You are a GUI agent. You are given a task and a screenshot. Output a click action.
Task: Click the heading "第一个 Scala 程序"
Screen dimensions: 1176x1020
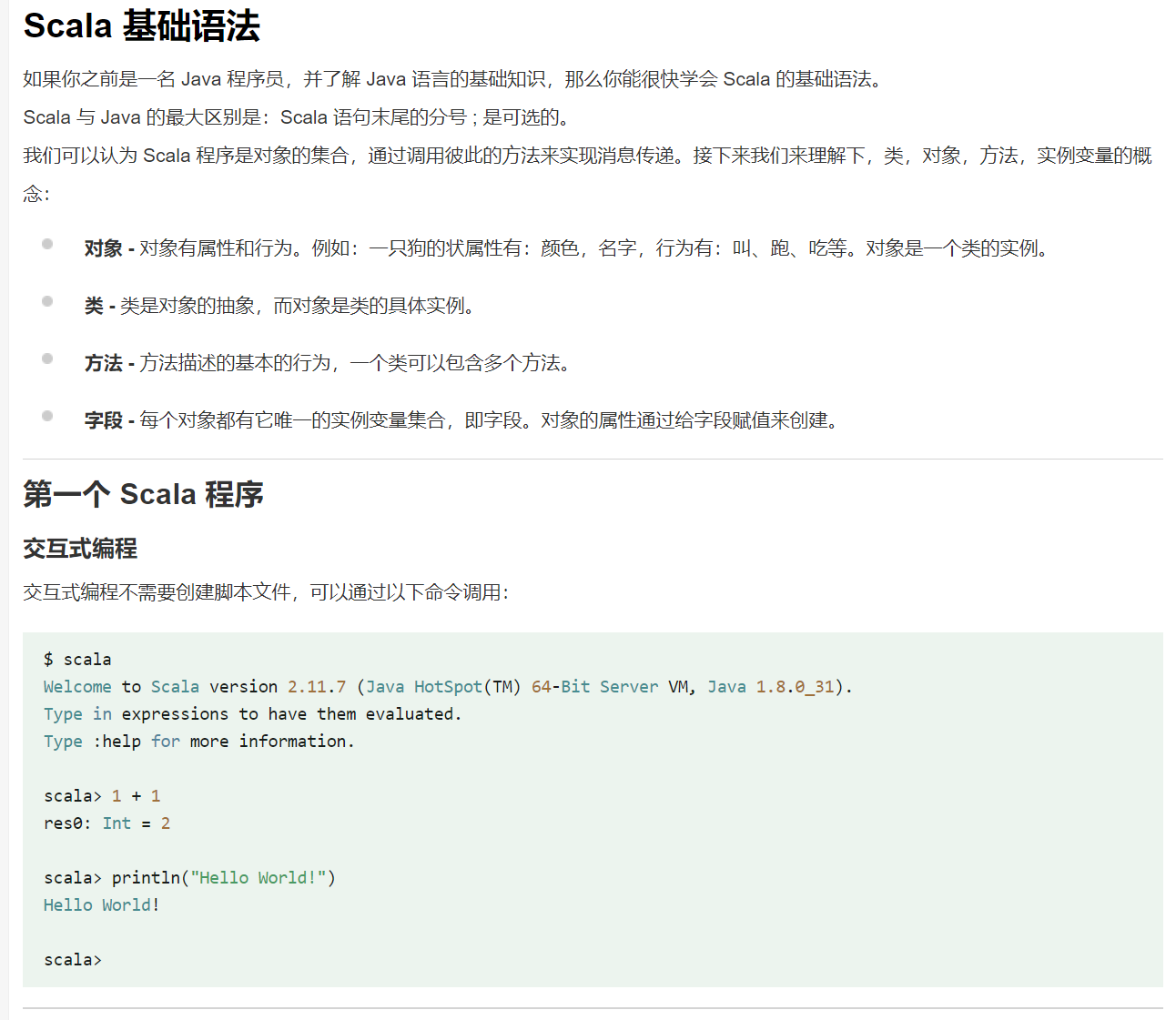tap(144, 494)
